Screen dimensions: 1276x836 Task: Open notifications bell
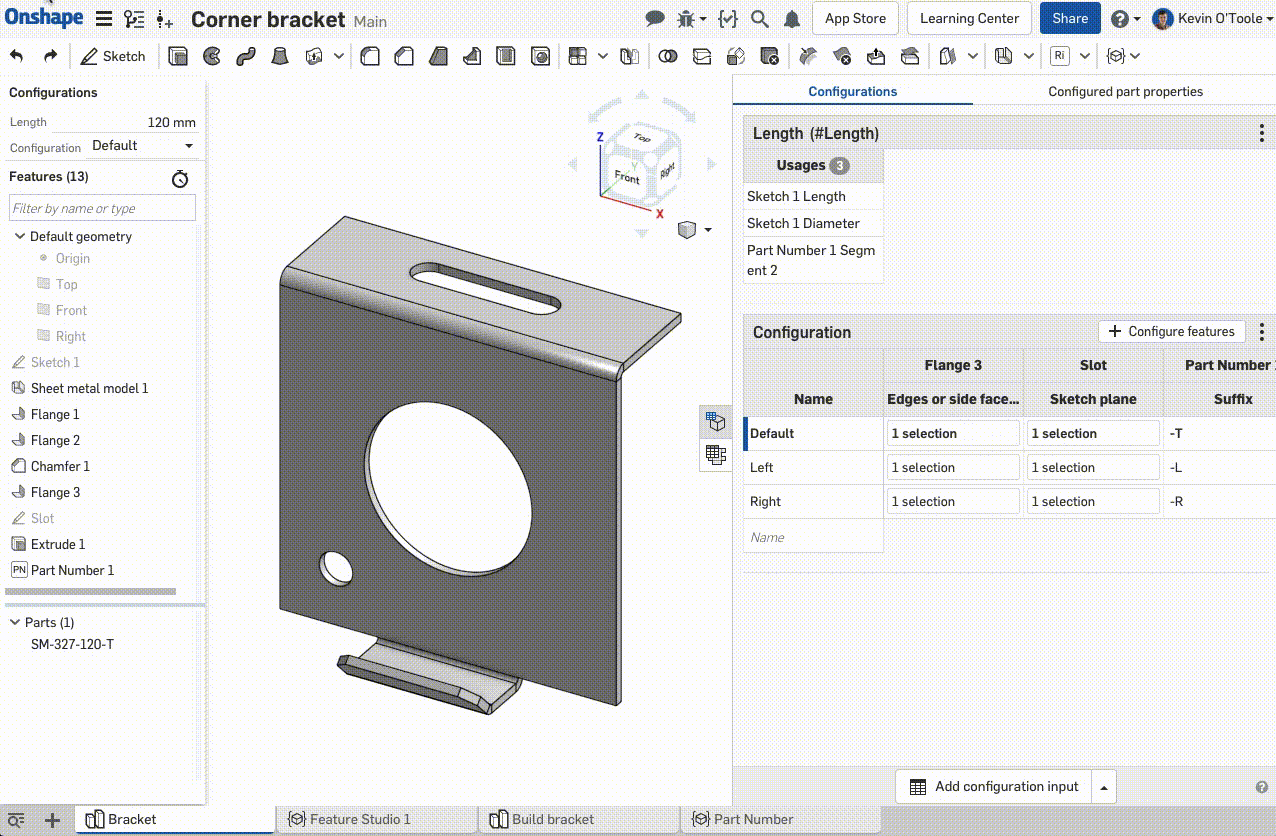(792, 18)
